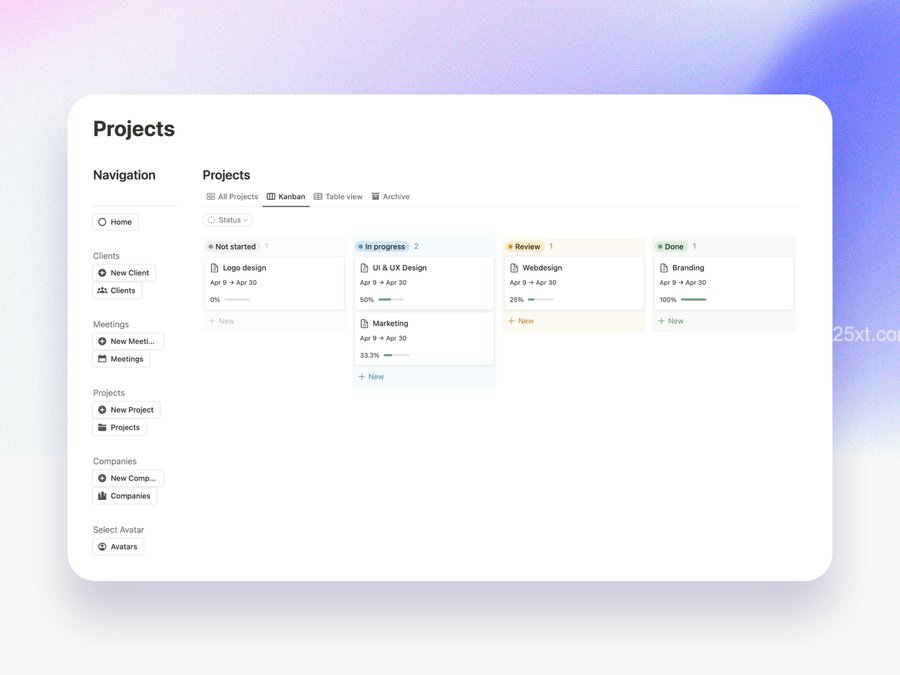Switch to the All Projects tab
This screenshot has height=675, width=900.
(x=232, y=197)
